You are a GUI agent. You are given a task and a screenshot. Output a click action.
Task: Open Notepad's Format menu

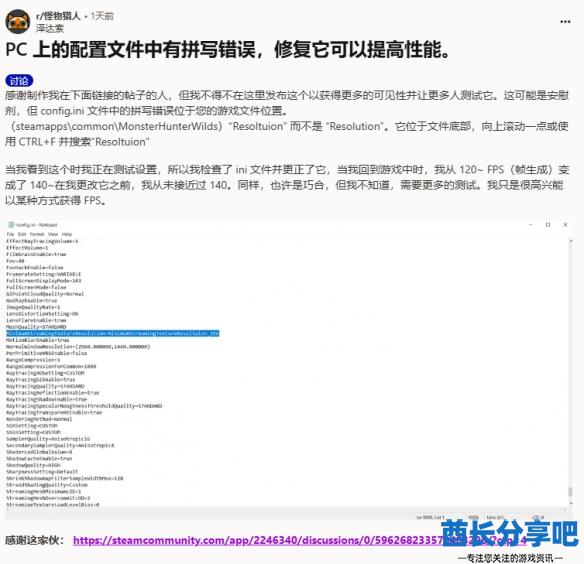[x=37, y=234]
